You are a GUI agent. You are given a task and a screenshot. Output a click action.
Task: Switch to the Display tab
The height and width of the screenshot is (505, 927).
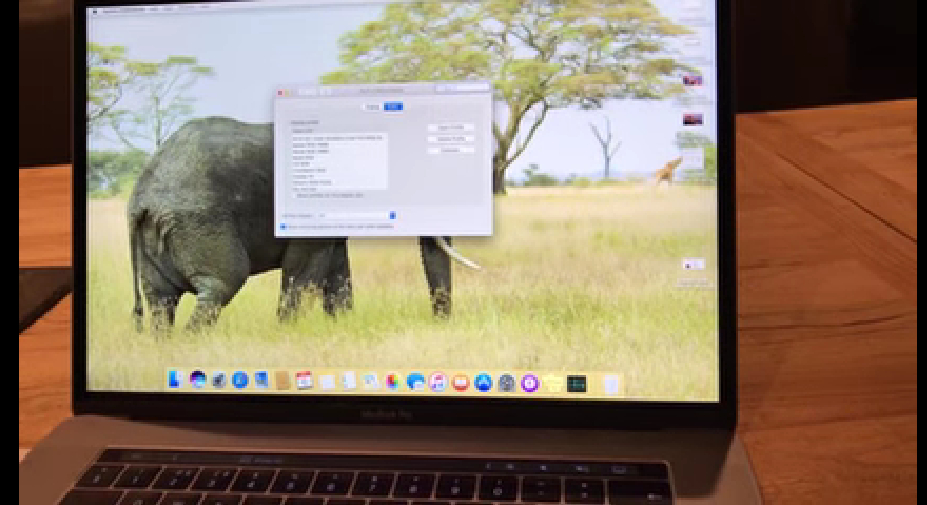pyautogui.click(x=372, y=107)
